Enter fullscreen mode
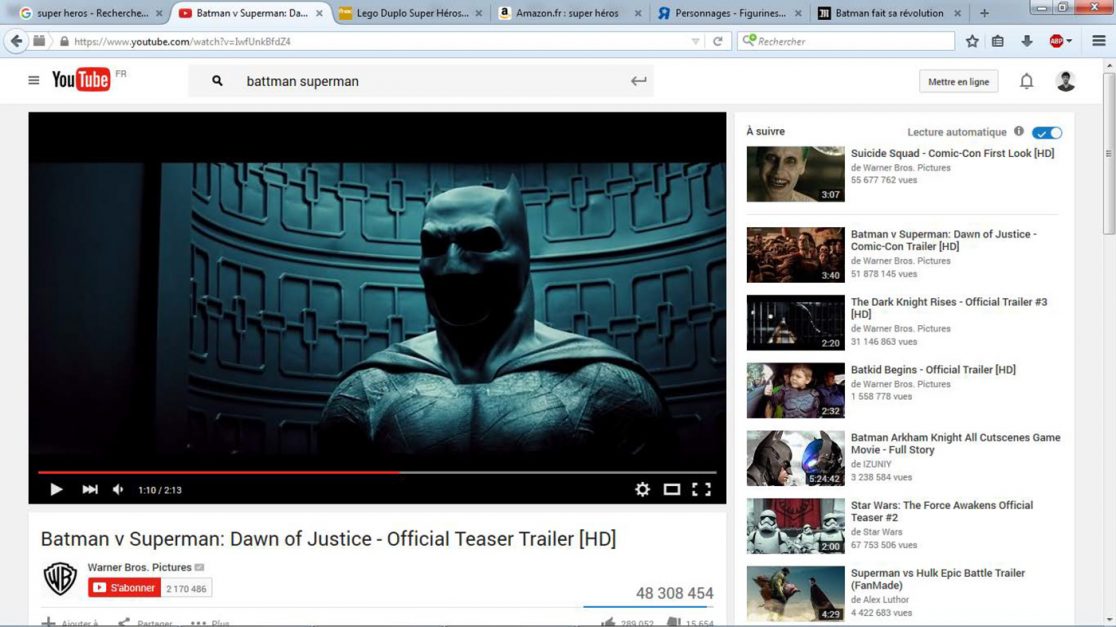This screenshot has height=627, width=1116. click(701, 489)
